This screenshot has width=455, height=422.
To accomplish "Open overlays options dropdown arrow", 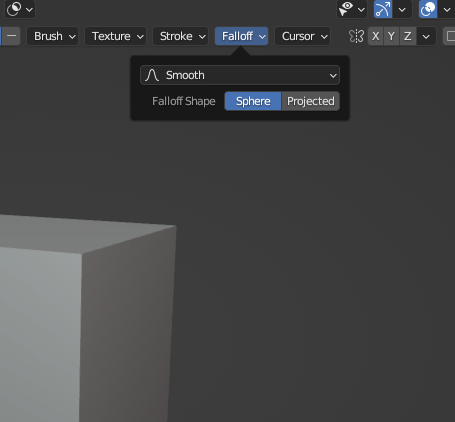I will coord(447,9).
